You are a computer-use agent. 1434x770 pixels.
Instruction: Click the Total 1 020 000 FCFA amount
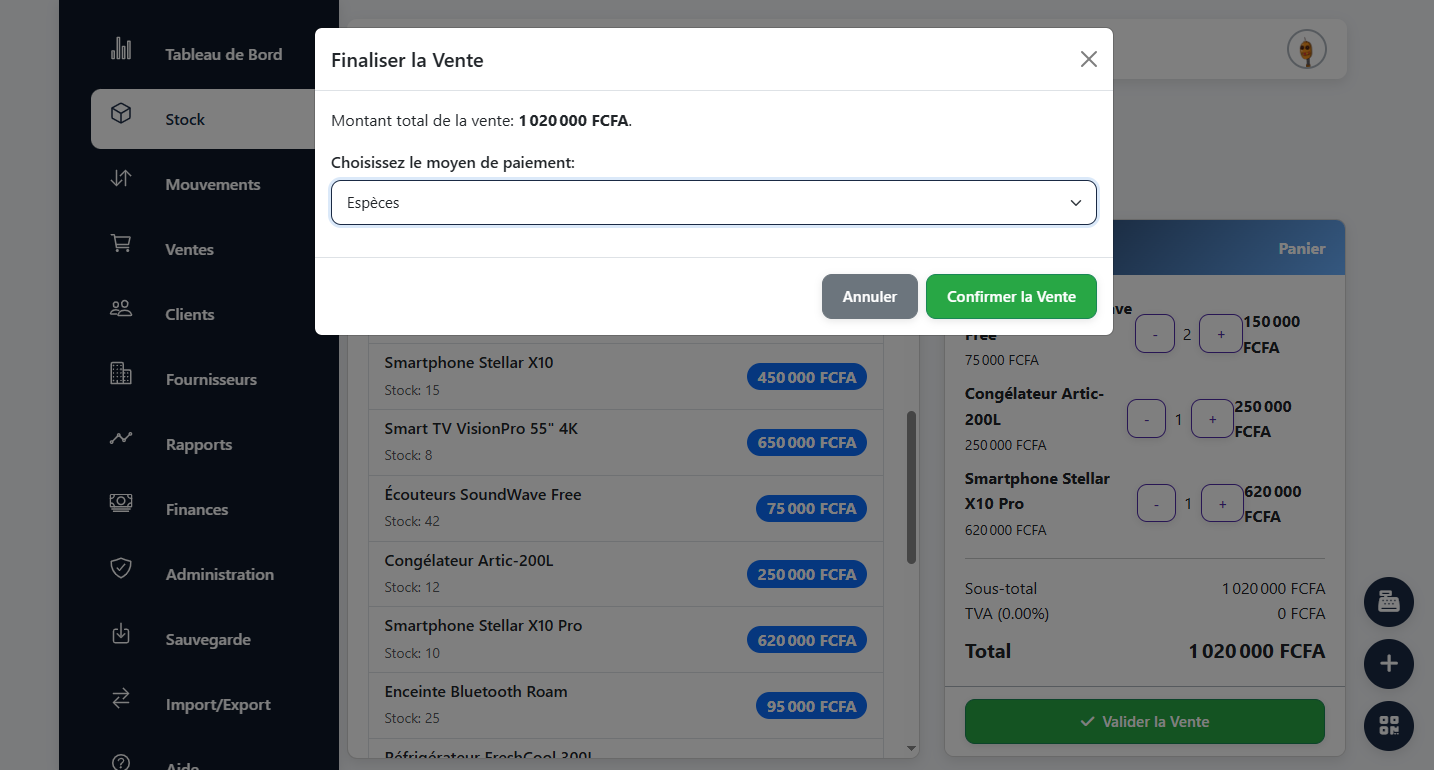point(1257,651)
